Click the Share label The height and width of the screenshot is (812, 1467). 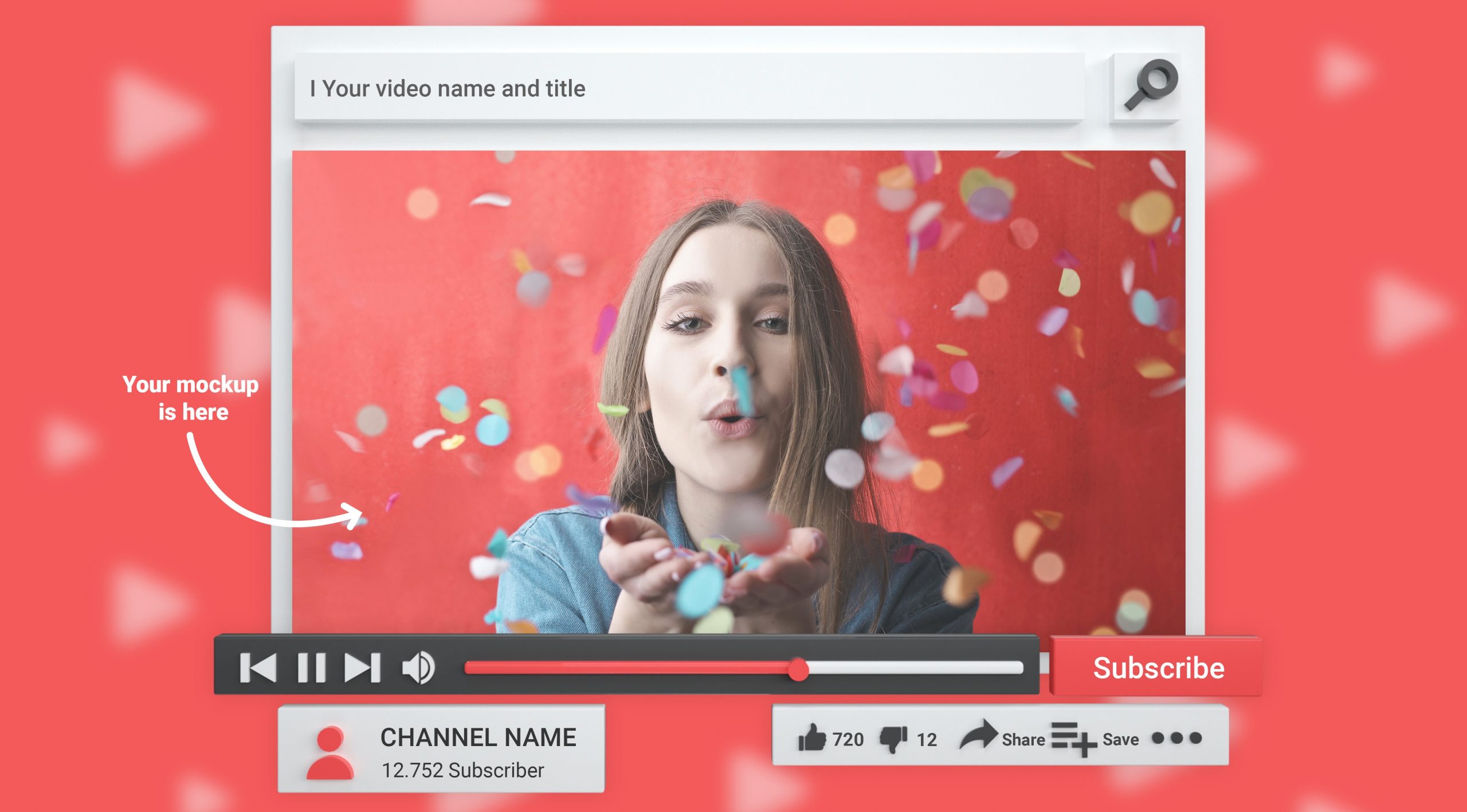coord(1023,740)
